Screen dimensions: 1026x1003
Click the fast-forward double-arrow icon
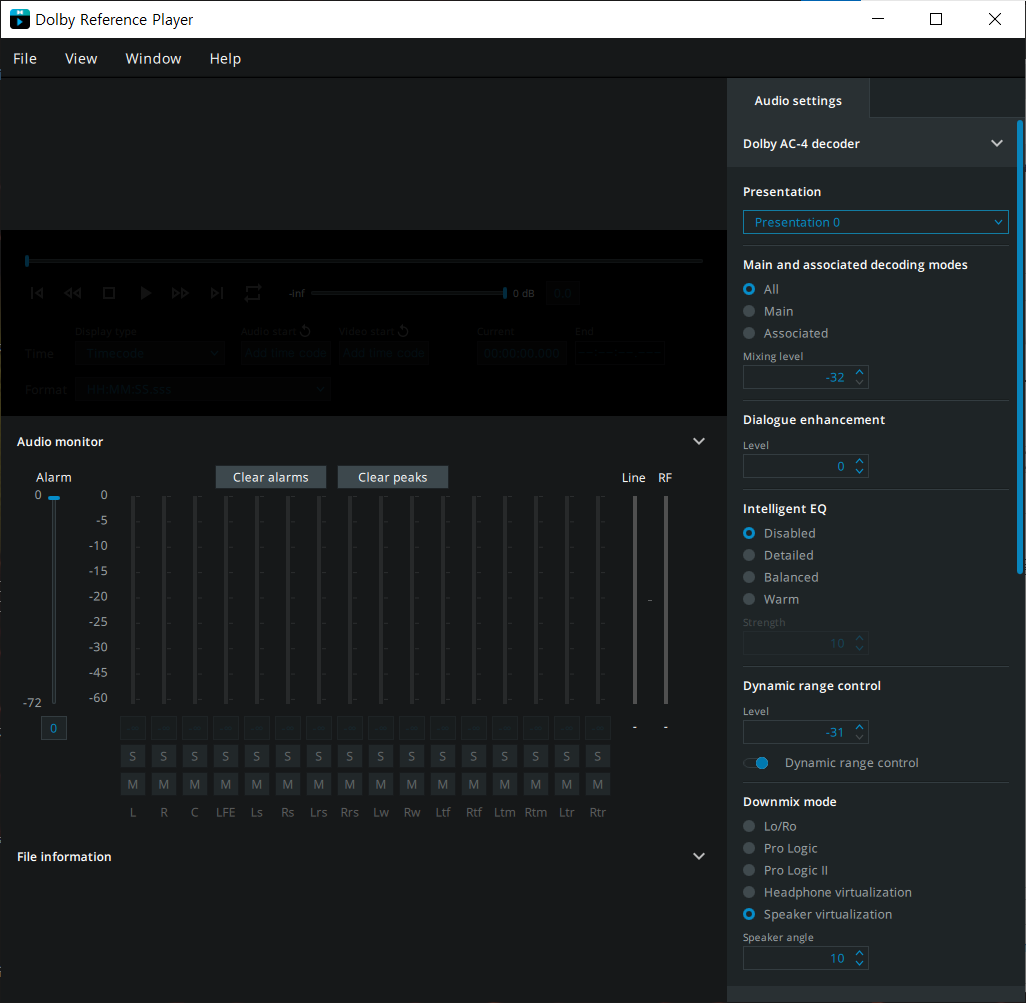[x=180, y=293]
